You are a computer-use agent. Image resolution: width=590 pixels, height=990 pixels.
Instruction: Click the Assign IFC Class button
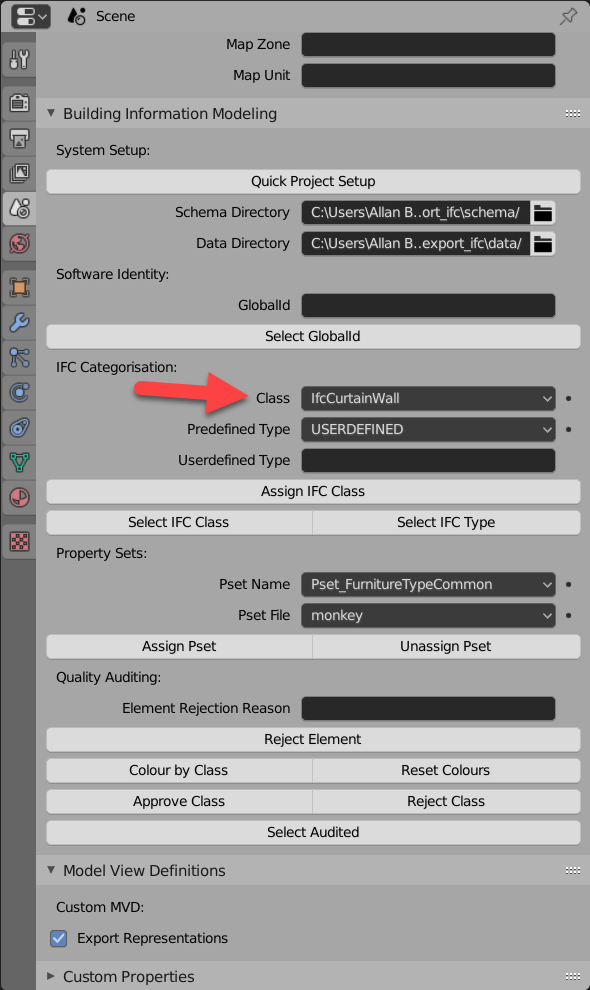(313, 492)
